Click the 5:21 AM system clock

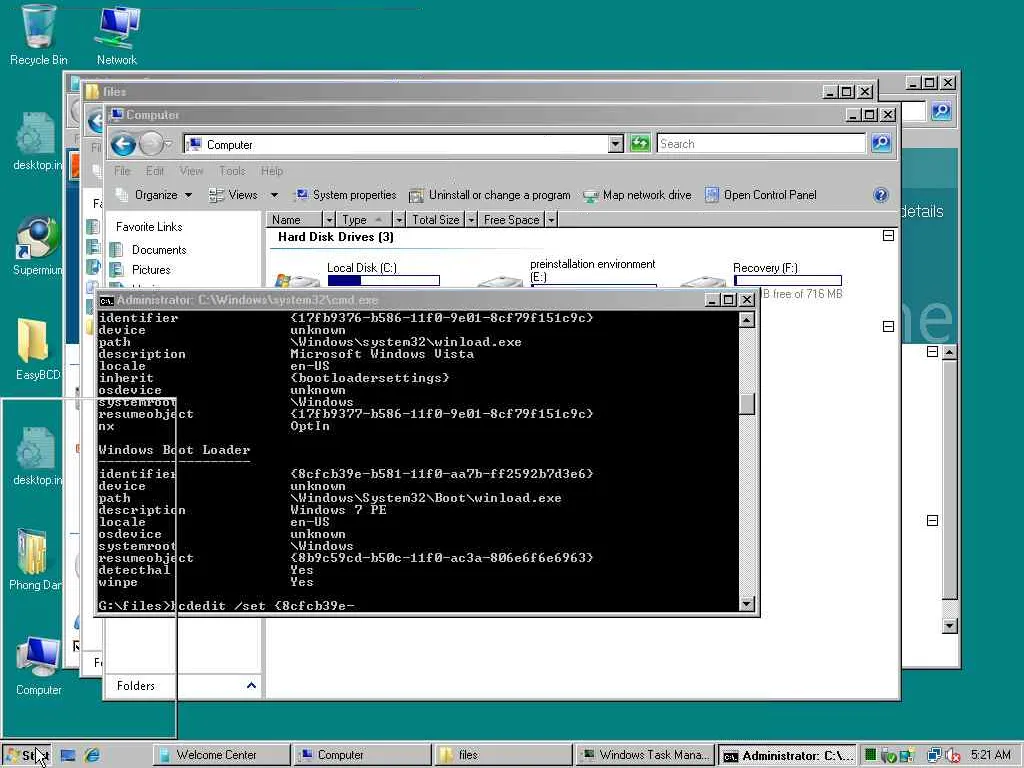(x=990, y=755)
